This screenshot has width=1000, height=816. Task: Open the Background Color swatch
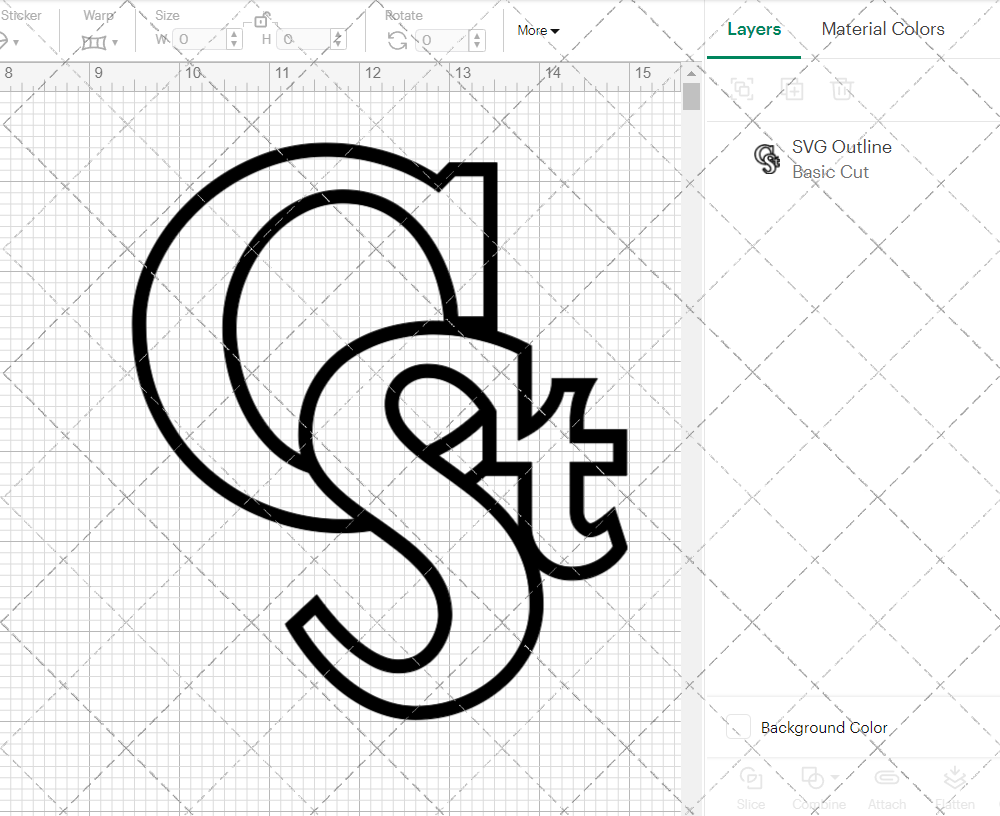click(x=738, y=727)
